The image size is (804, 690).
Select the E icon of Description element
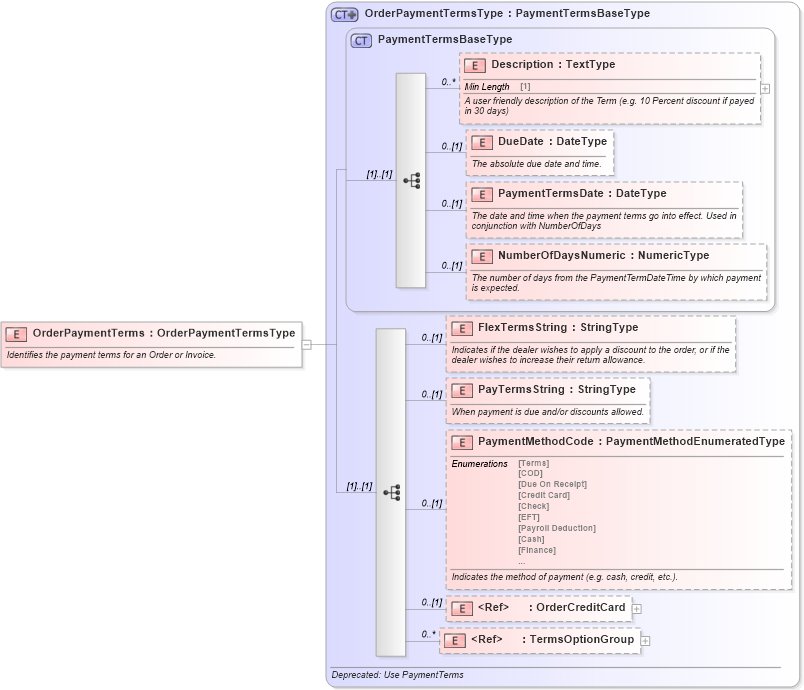point(476,64)
